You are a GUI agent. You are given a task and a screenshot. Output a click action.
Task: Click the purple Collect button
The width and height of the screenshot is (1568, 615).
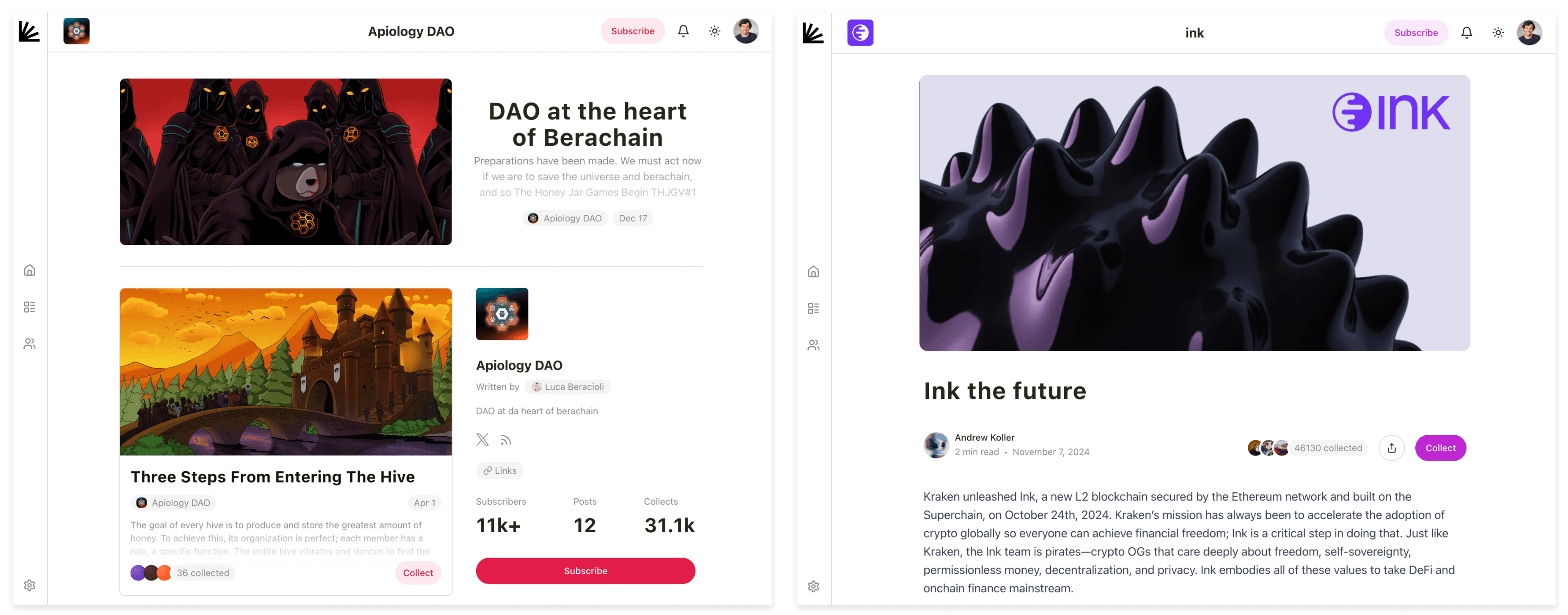1440,448
